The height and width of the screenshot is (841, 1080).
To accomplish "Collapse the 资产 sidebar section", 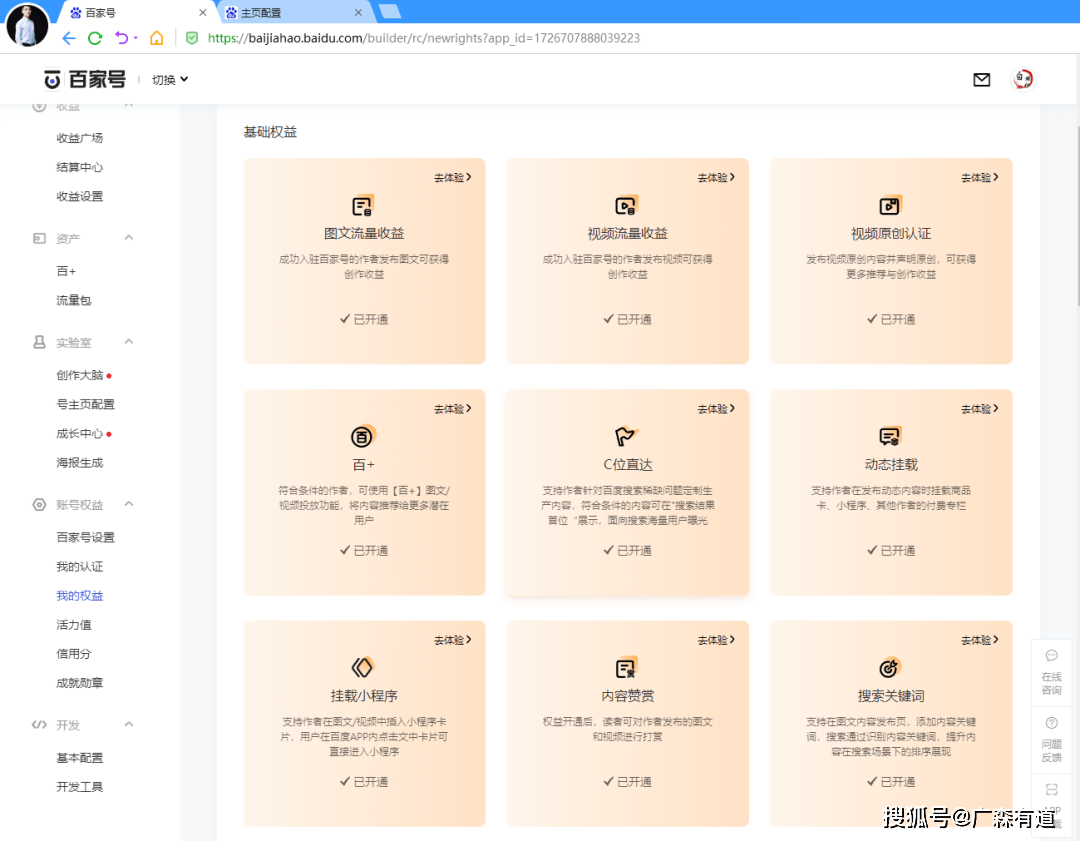I will point(129,238).
